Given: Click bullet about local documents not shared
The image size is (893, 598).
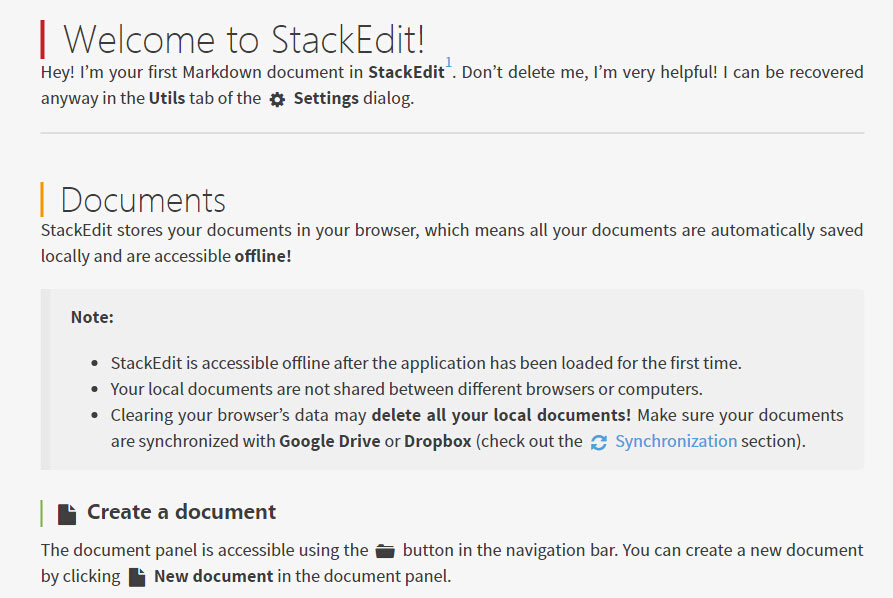Looking at the screenshot, I should point(407,390).
